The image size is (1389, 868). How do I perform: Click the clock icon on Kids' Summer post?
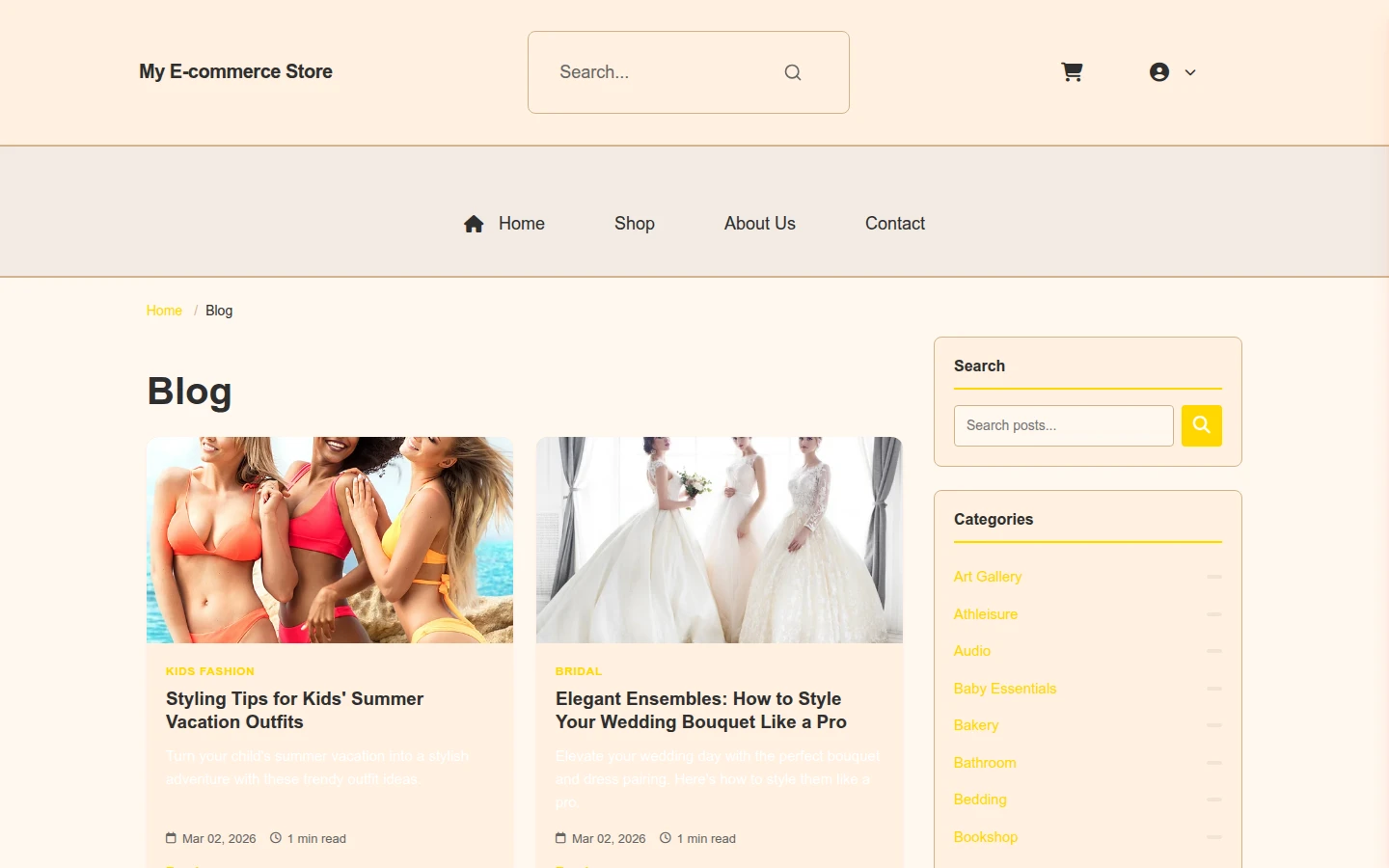click(276, 838)
